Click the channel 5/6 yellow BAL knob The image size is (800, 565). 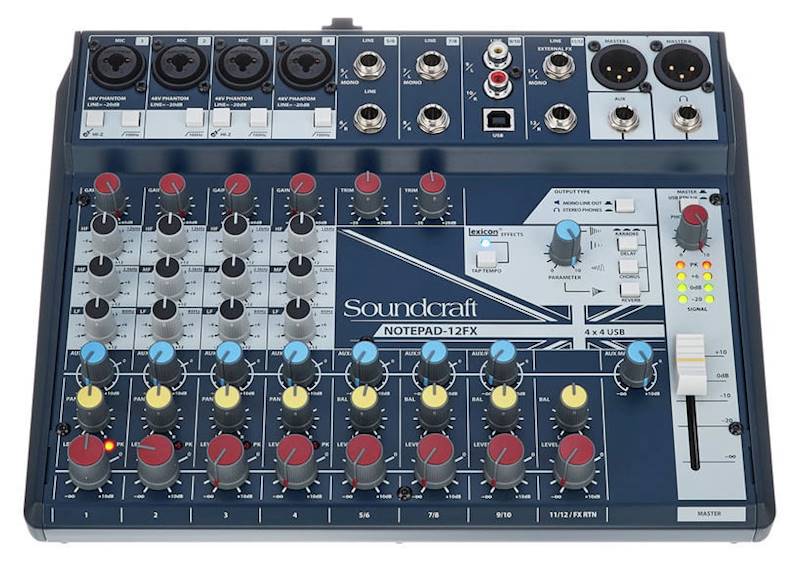(365, 406)
